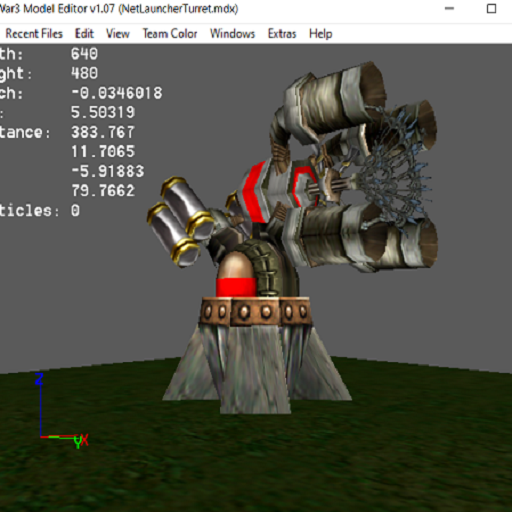512x512 pixels.
Task: Open the View menu
Action: [118, 34]
